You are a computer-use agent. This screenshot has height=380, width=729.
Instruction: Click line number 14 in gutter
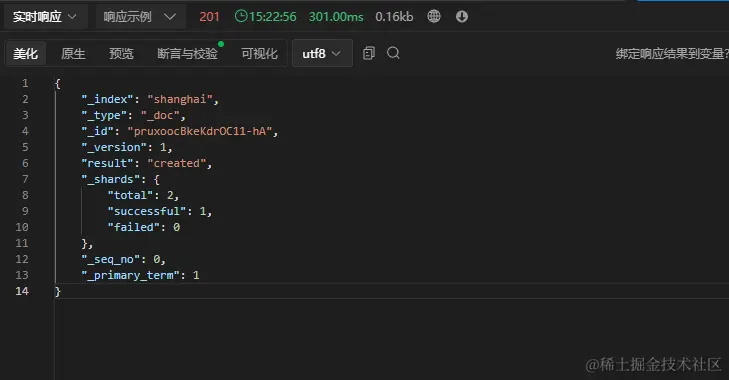[22, 291]
